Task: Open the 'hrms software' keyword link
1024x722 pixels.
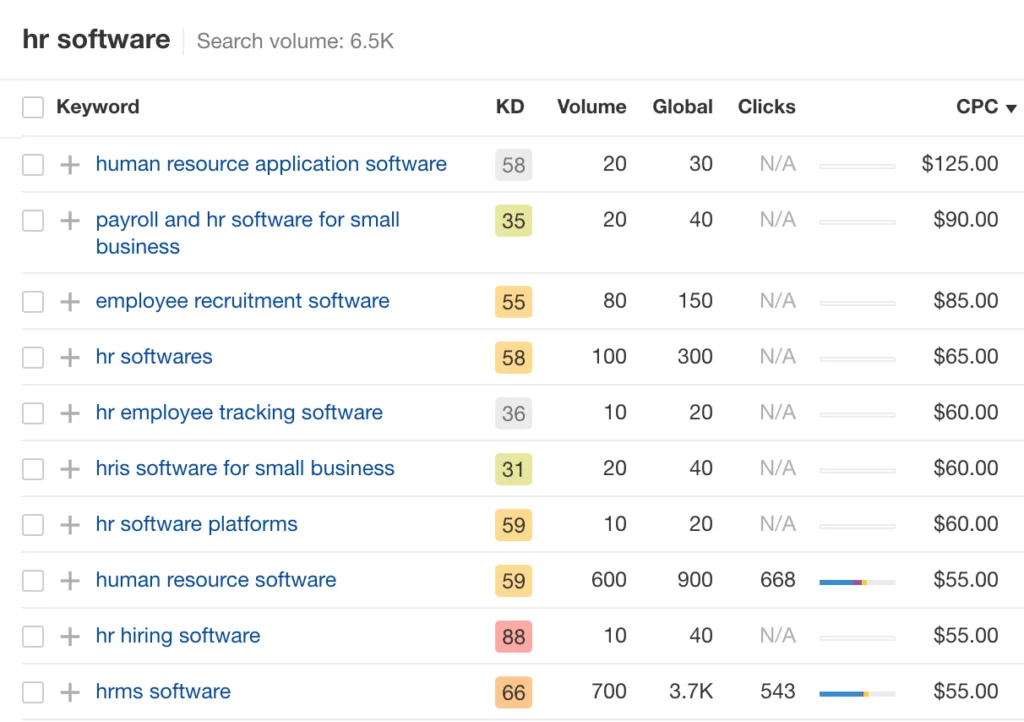Action: [163, 691]
